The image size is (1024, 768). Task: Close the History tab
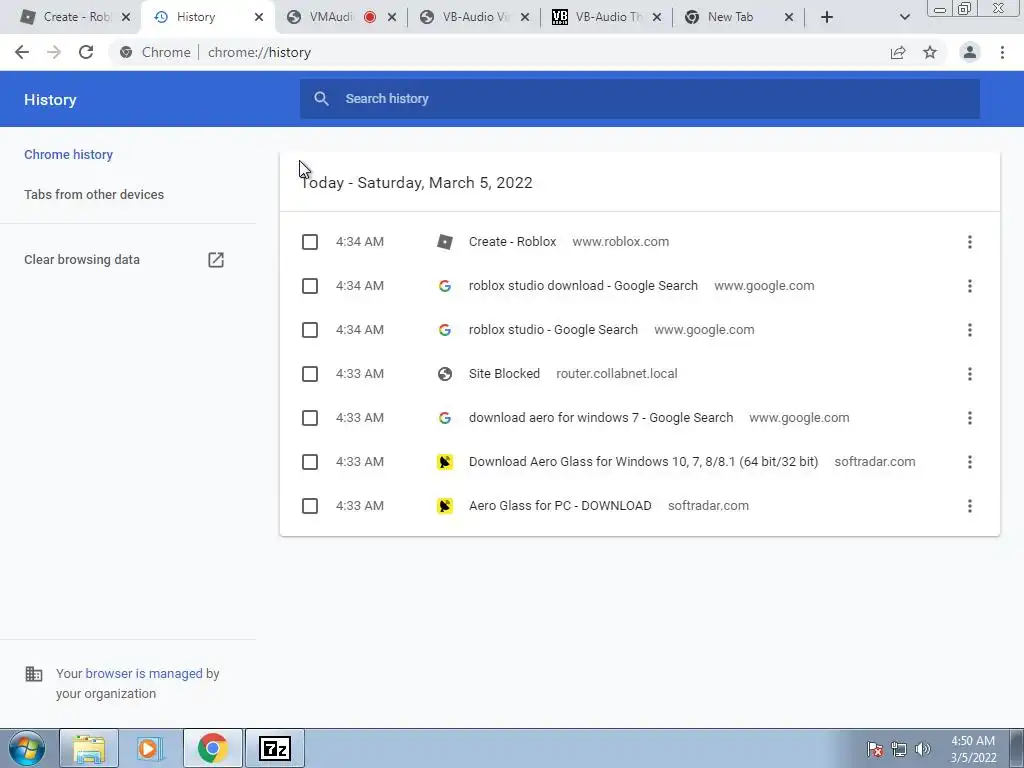click(259, 17)
